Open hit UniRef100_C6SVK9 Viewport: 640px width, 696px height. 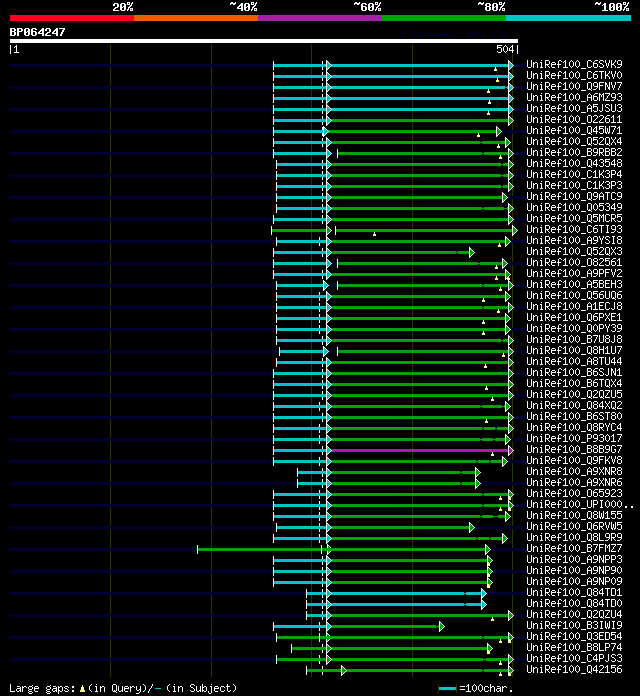tap(574, 64)
